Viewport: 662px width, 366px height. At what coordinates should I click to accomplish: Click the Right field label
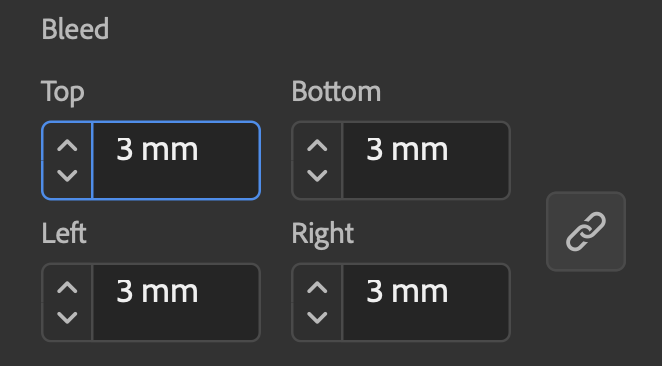click(323, 234)
